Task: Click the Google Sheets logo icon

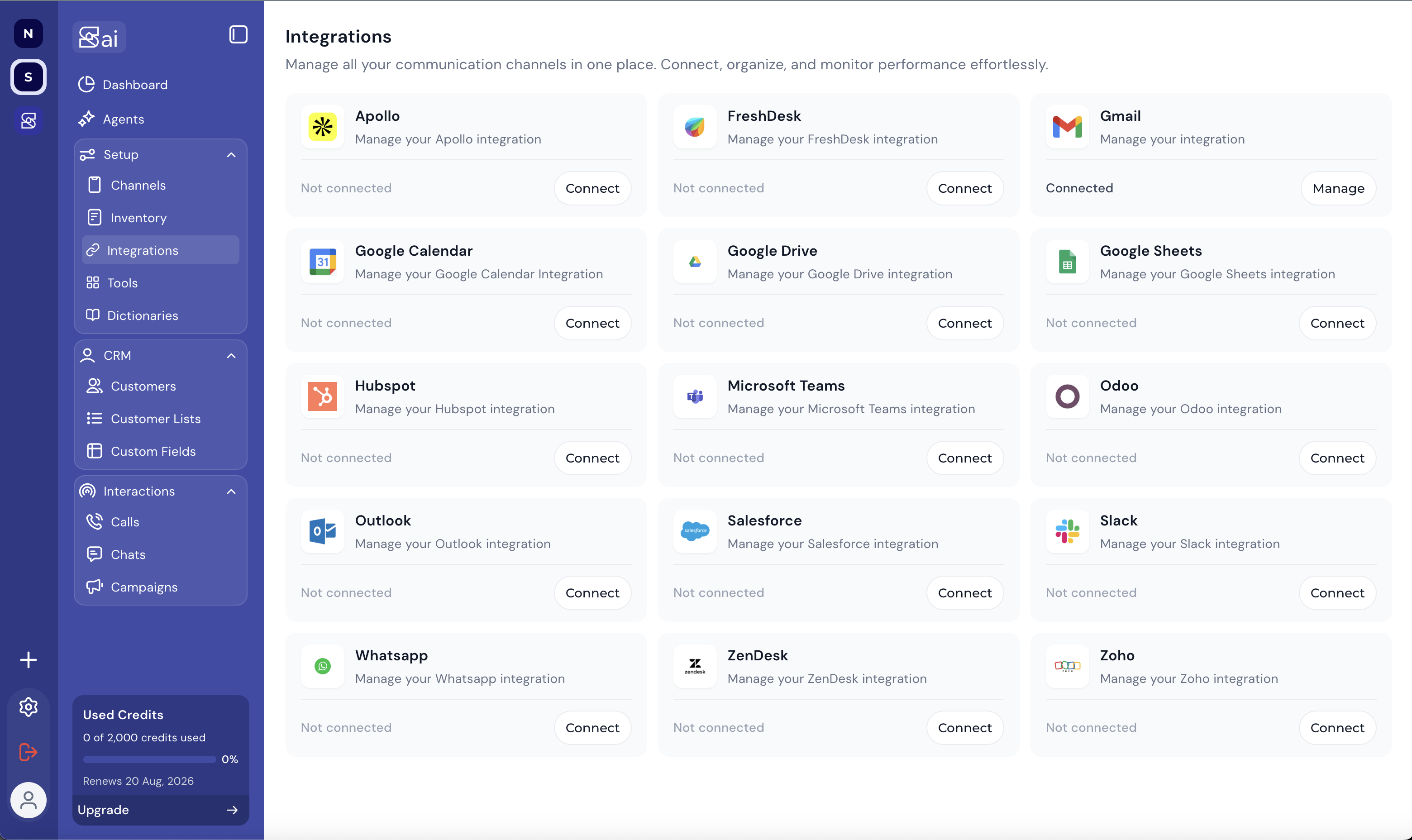Action: [x=1067, y=262]
